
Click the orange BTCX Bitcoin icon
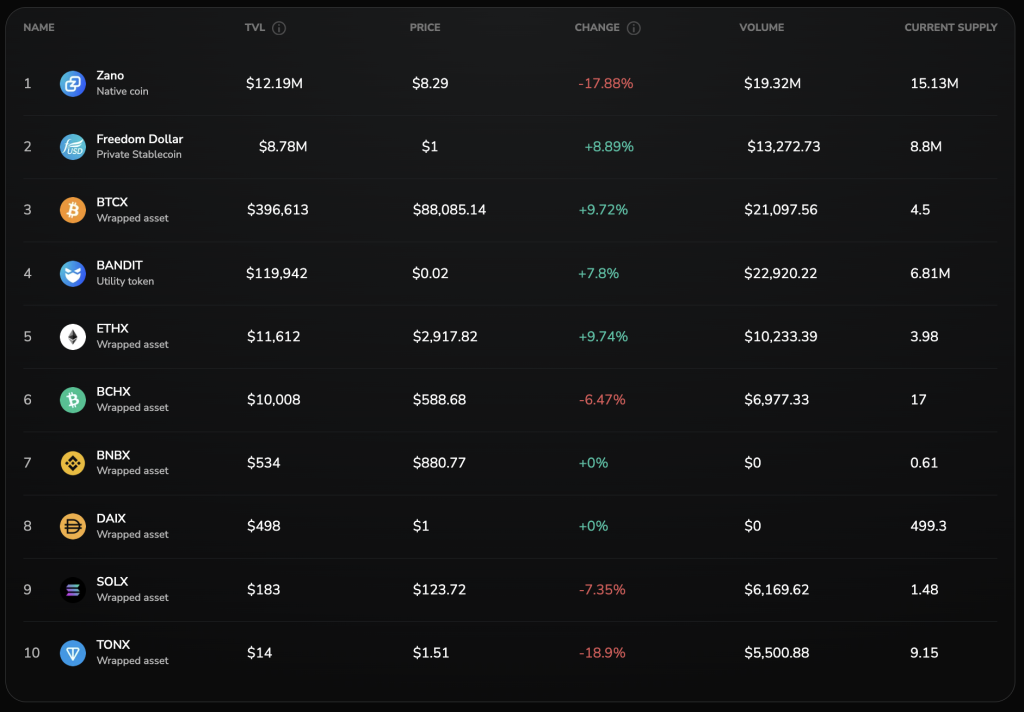tap(73, 210)
